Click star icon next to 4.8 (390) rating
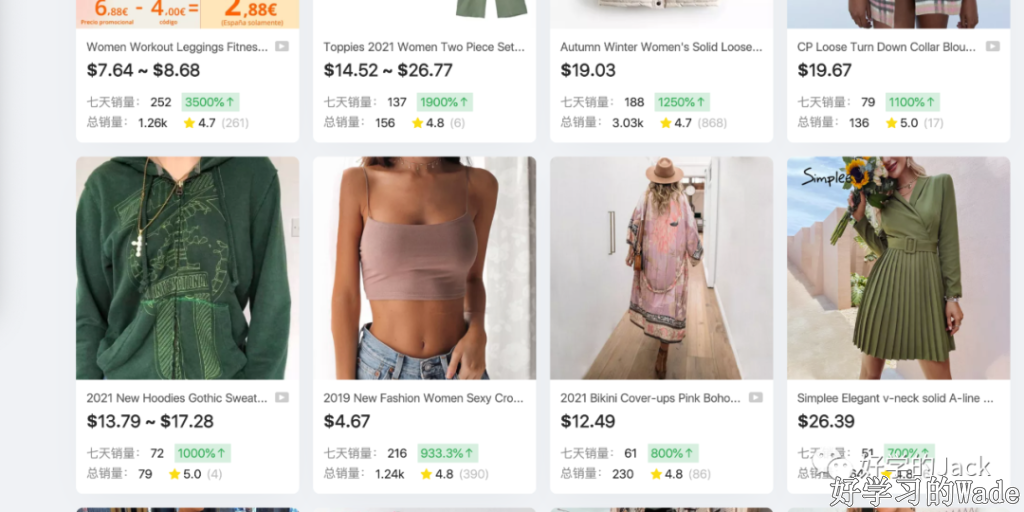Viewport: 1024px width, 512px height. tap(426, 474)
